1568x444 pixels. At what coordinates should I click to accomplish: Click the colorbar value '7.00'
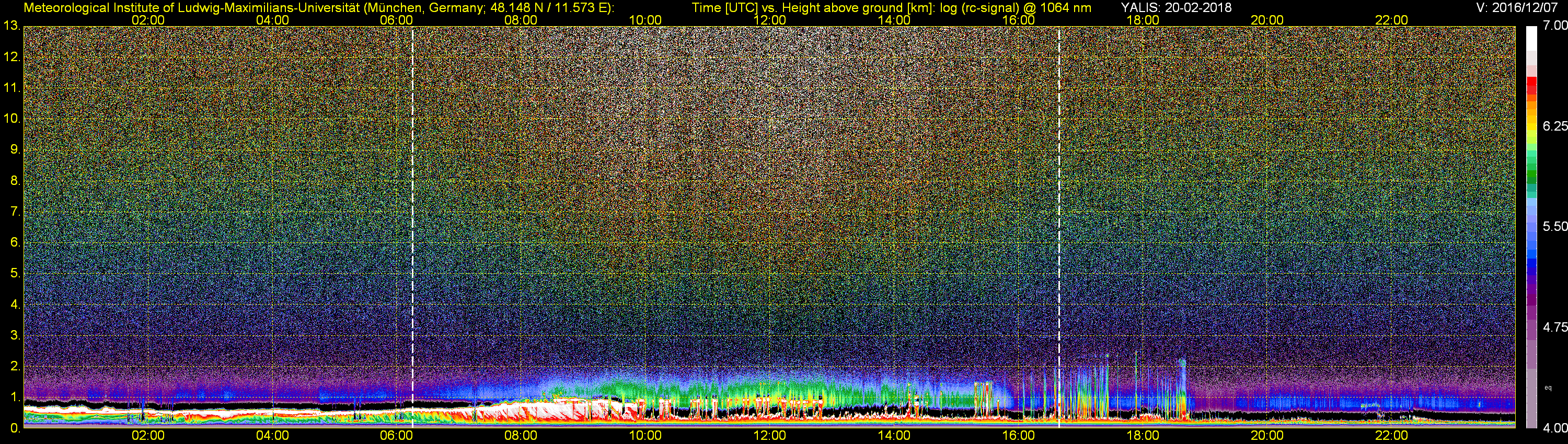click(1554, 26)
